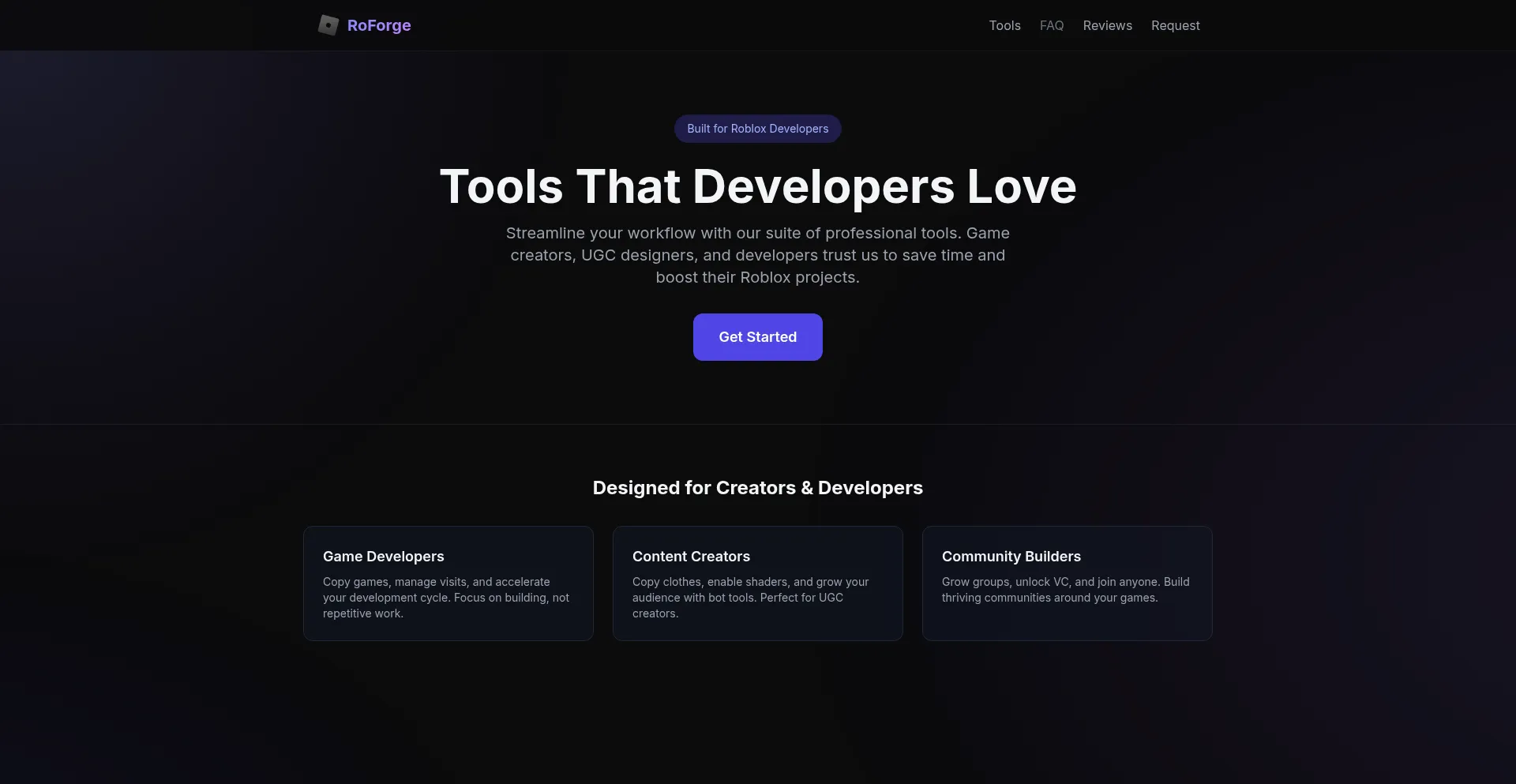This screenshot has height=784, width=1516.
Task: Click the 'Grow groups, unlock VC' description
Action: point(1066,590)
